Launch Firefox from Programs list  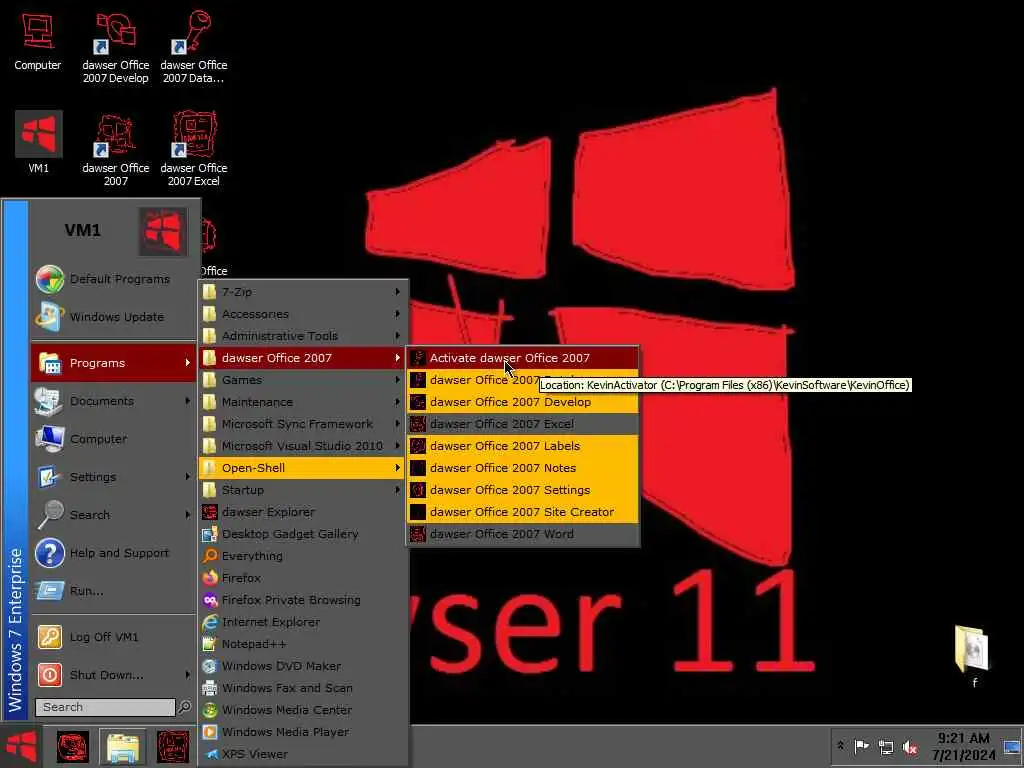point(303,578)
